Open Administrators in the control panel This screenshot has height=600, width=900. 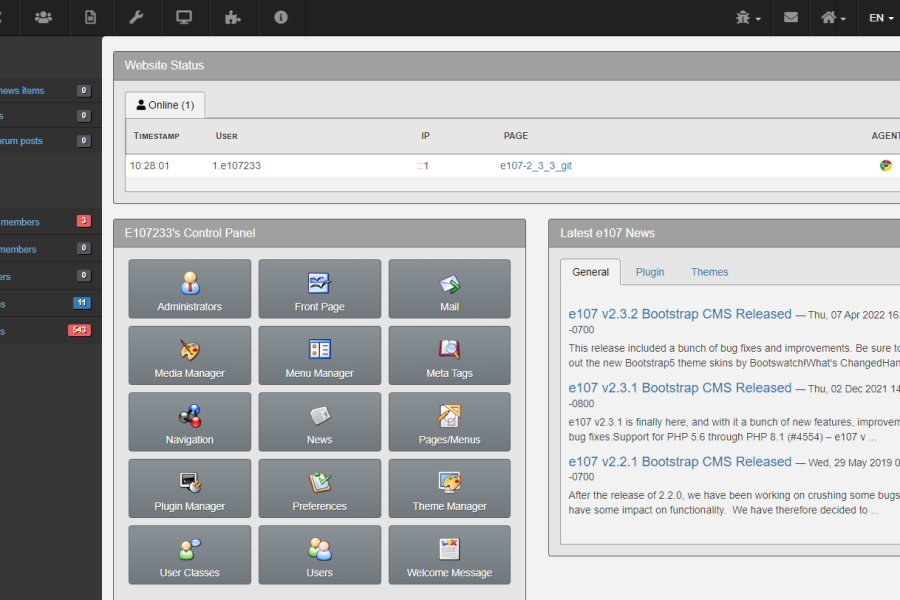[189, 289]
